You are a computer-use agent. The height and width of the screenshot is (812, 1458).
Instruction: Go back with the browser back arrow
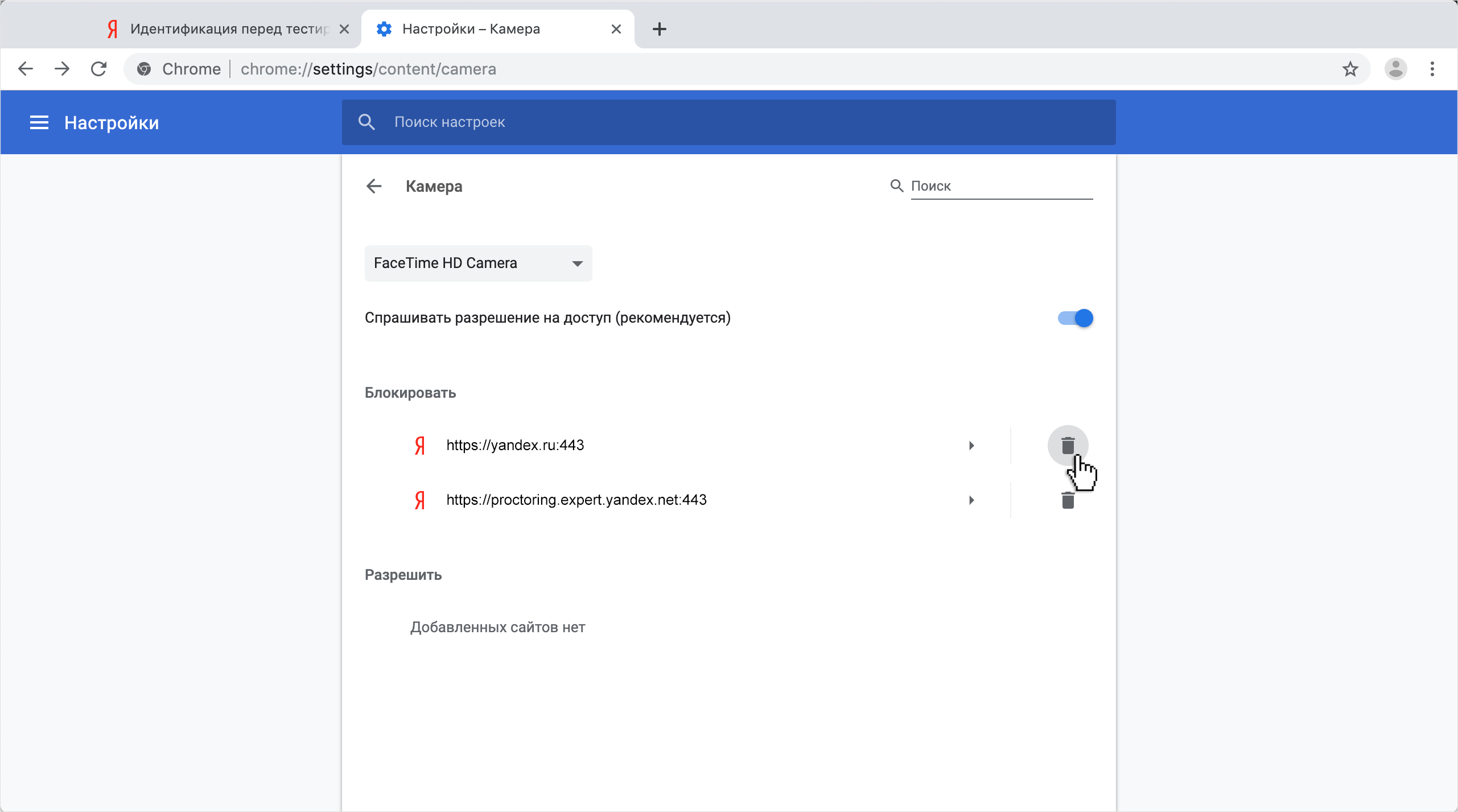point(26,69)
